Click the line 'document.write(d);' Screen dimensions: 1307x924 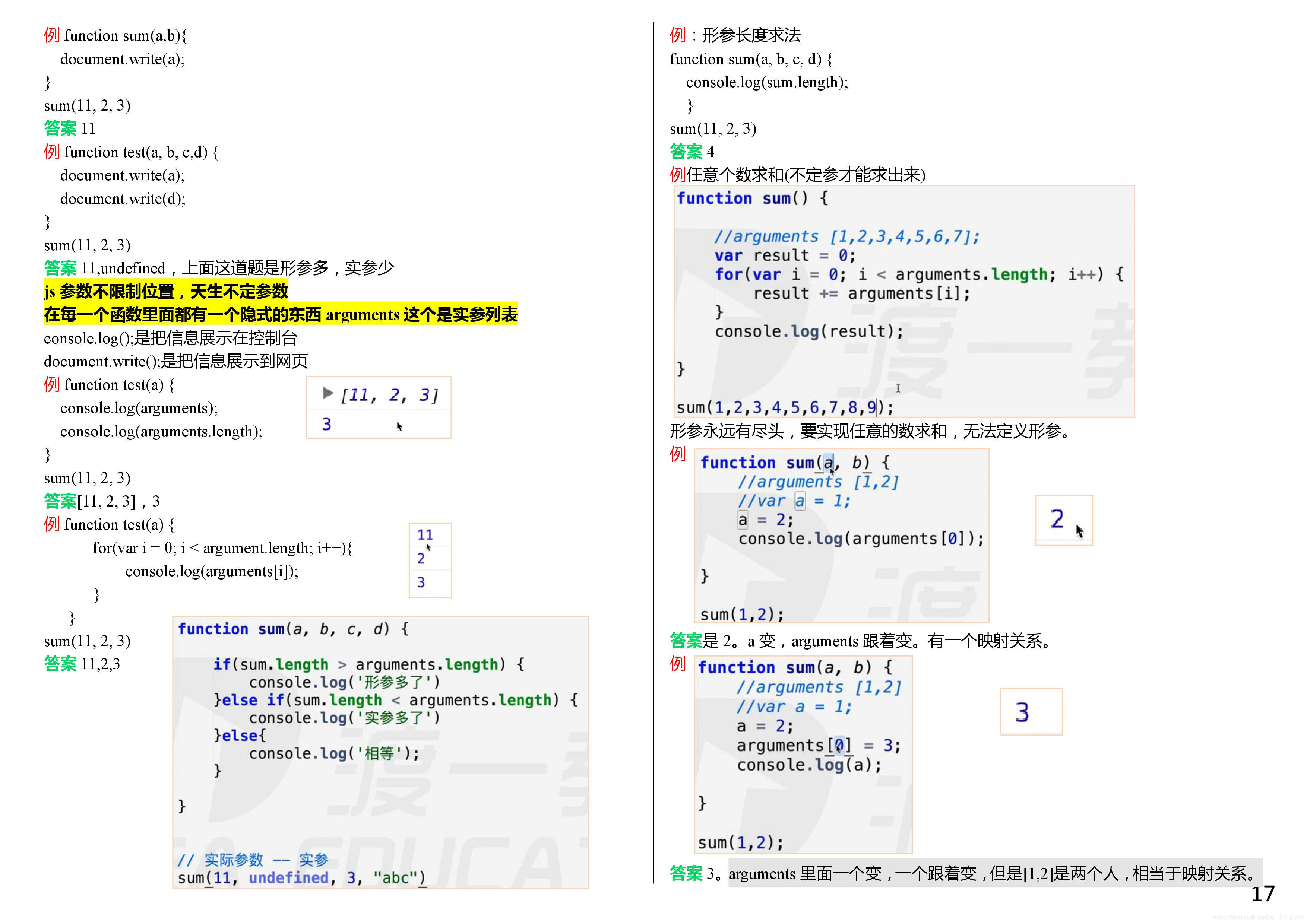123,199
